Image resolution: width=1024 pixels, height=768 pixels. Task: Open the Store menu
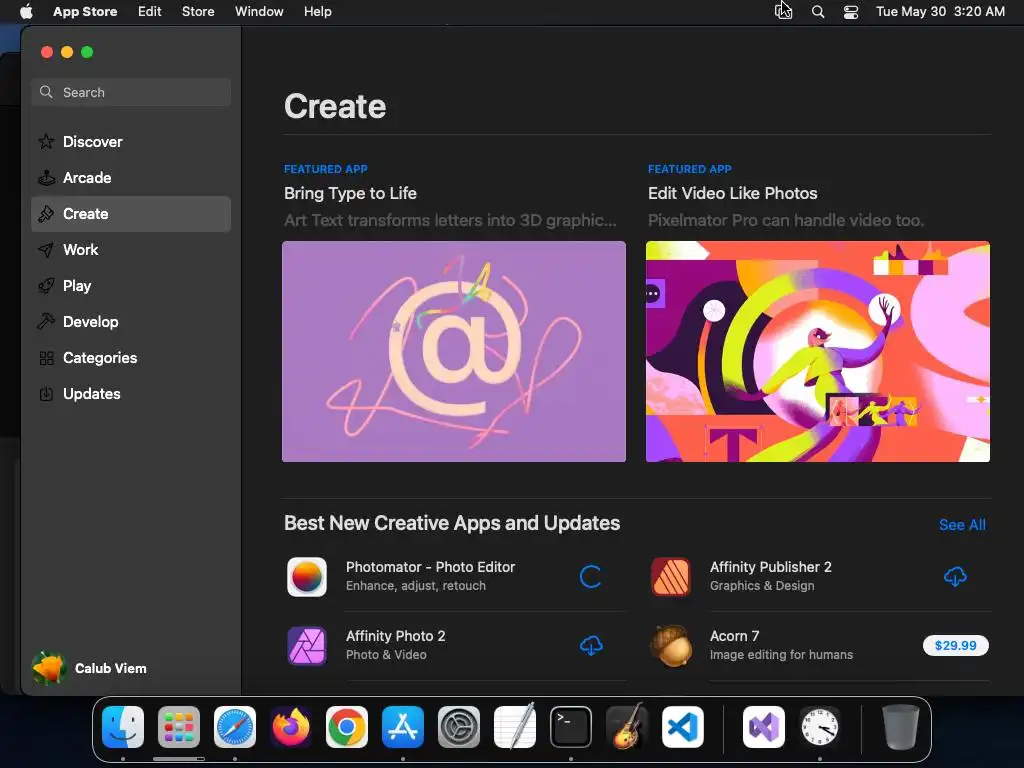pyautogui.click(x=198, y=11)
